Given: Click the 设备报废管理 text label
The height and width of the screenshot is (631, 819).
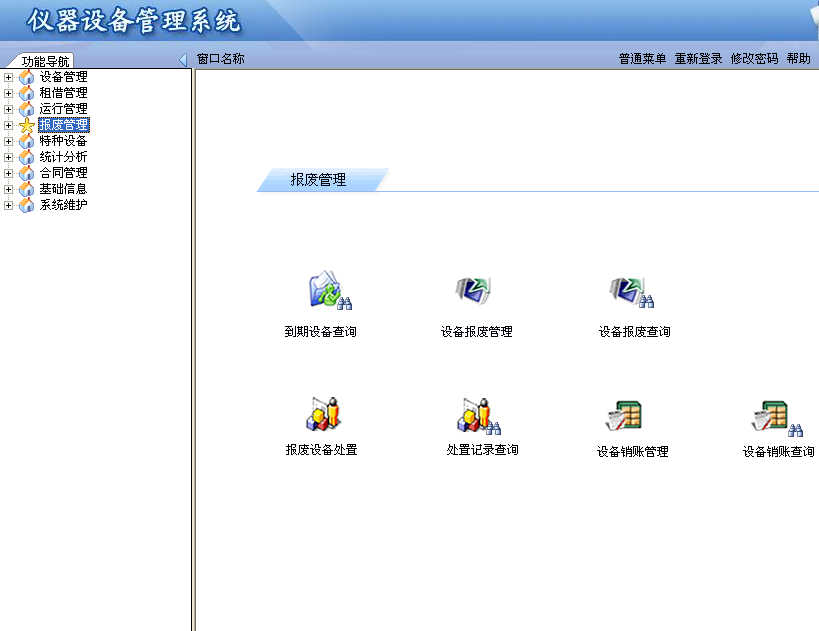Looking at the screenshot, I should tap(476, 332).
